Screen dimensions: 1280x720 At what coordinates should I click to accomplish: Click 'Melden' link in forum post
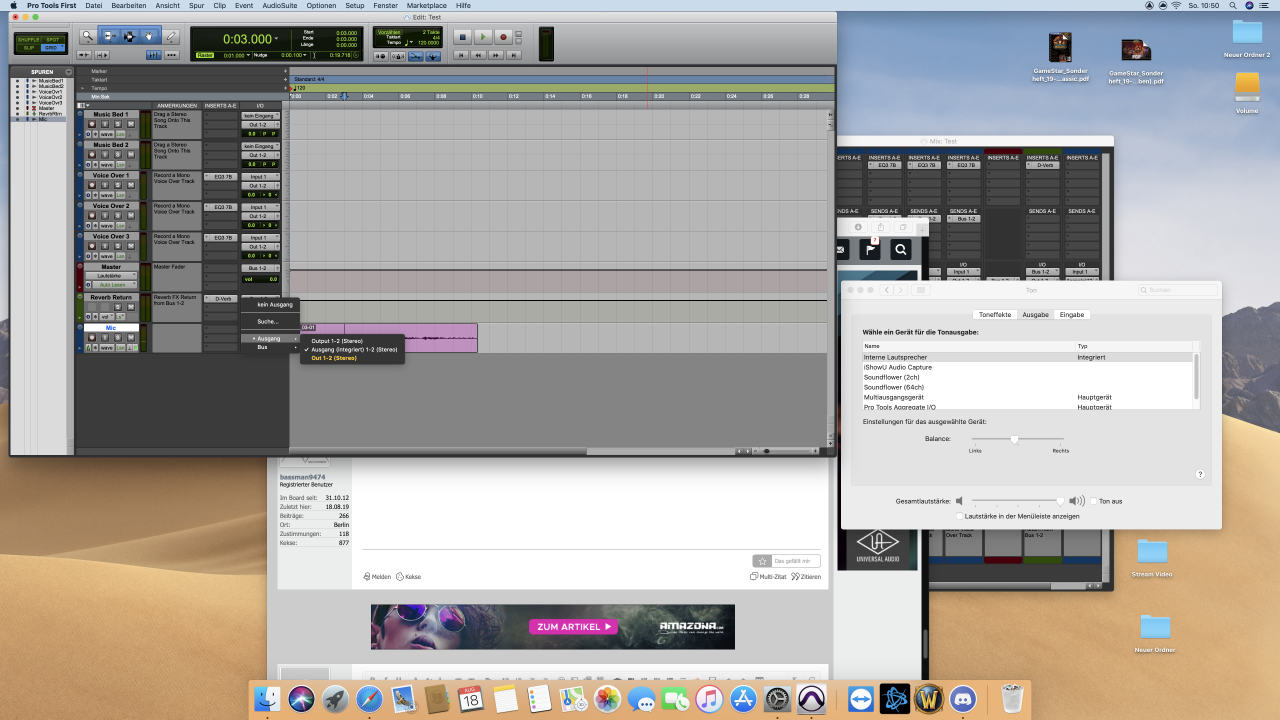point(377,577)
